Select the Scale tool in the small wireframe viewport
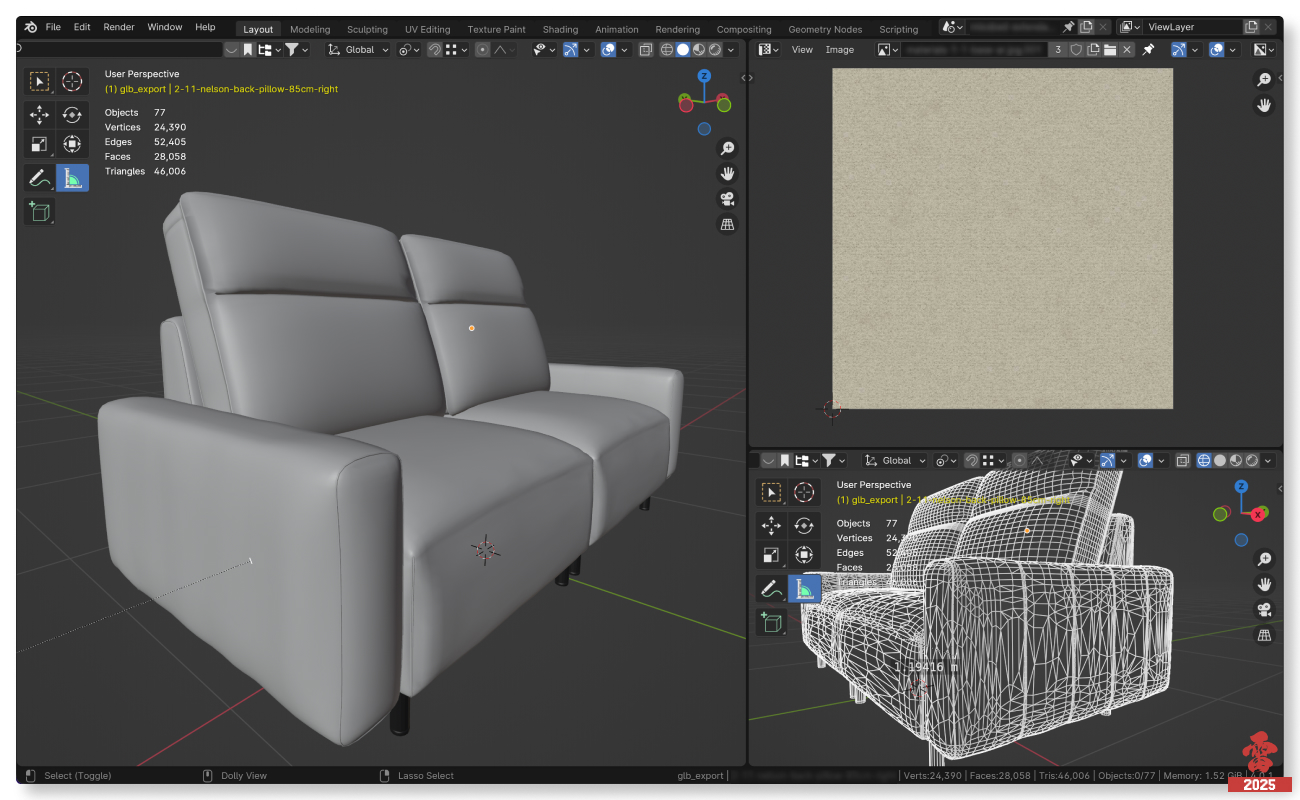The height and width of the screenshot is (800, 1300). [x=771, y=555]
